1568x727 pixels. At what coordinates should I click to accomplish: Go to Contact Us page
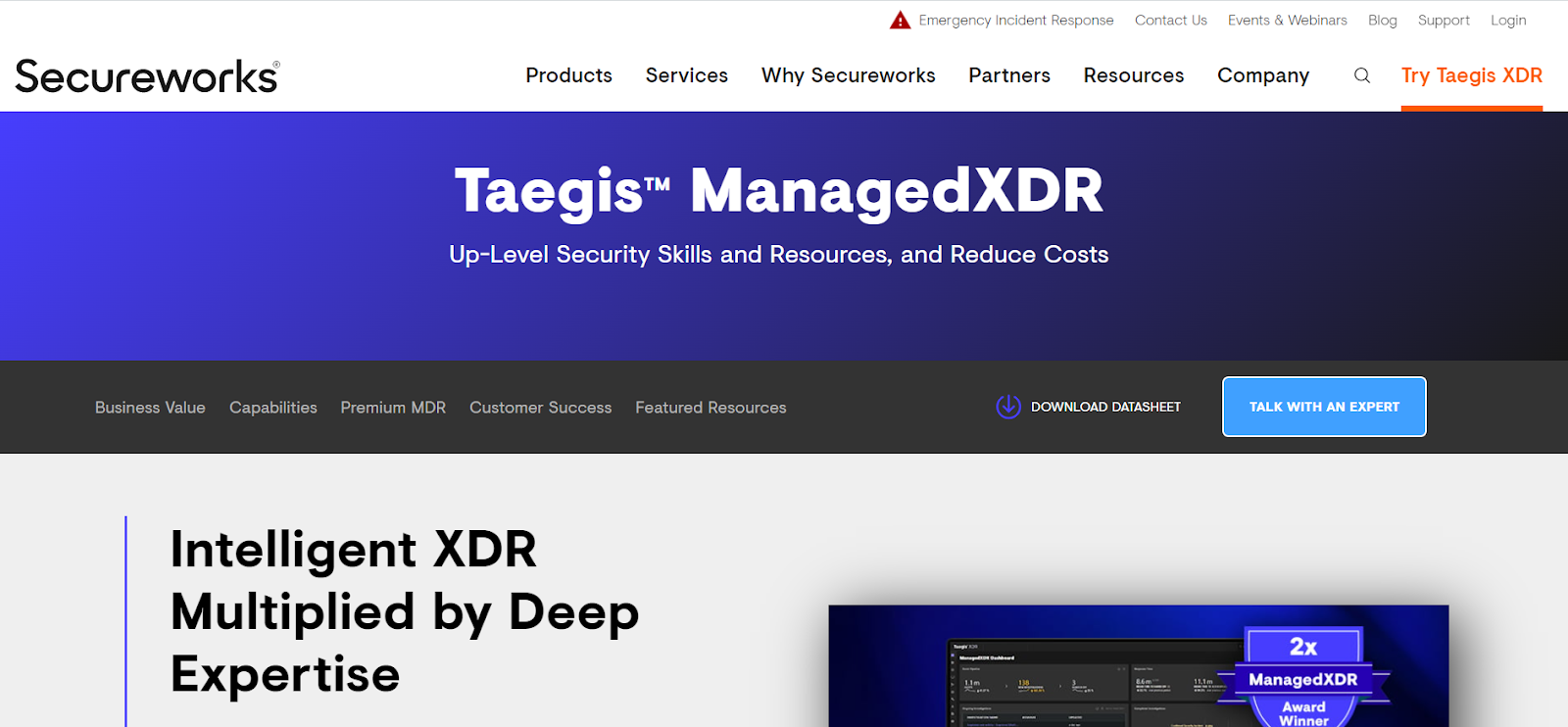coord(1171,20)
